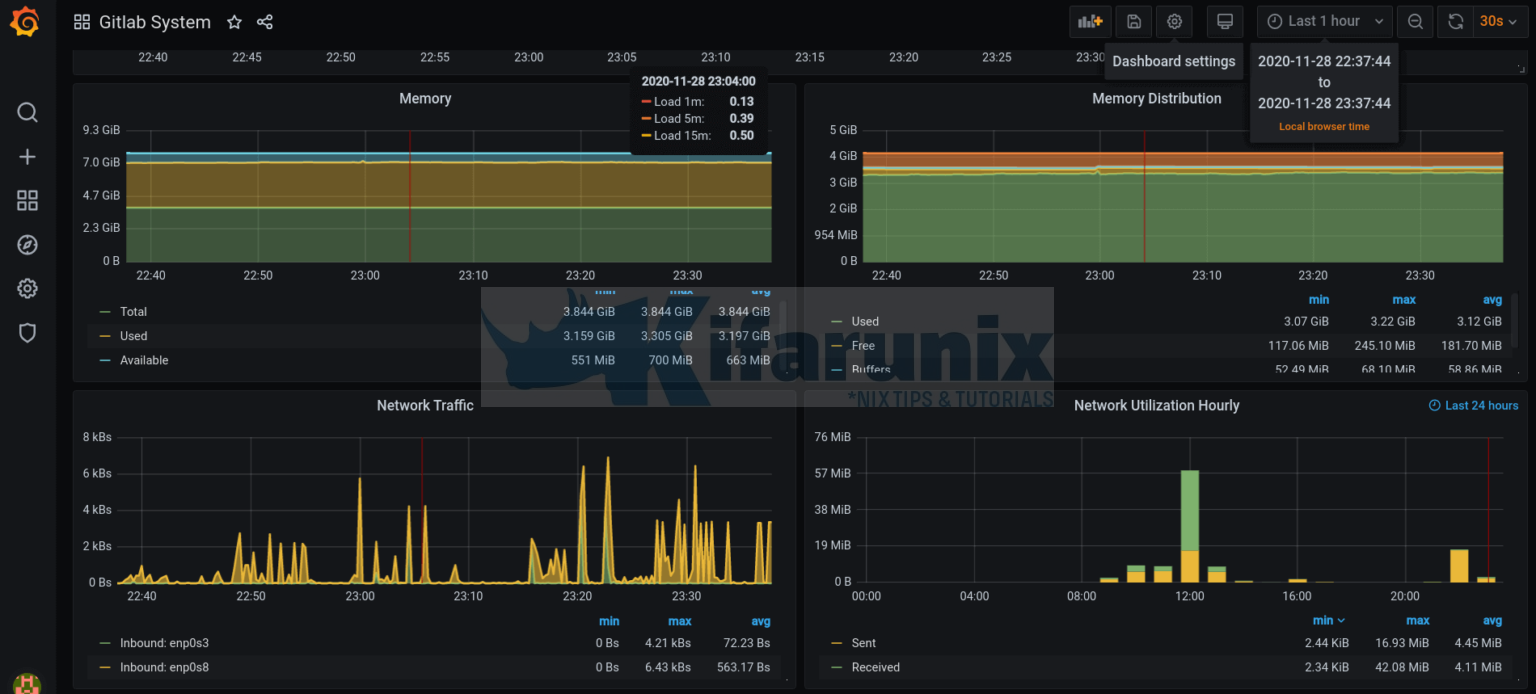The width and height of the screenshot is (1536, 694).
Task: Click the Grafana logo home icon
Action: click(25, 22)
